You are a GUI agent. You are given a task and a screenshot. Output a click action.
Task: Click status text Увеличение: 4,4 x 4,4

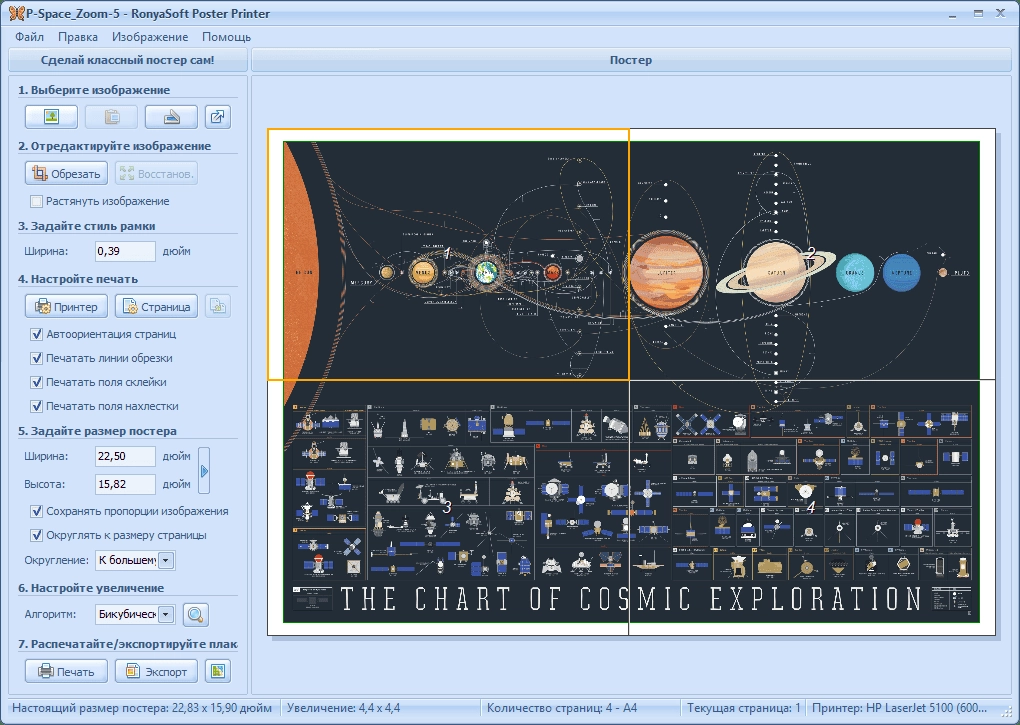pos(343,708)
